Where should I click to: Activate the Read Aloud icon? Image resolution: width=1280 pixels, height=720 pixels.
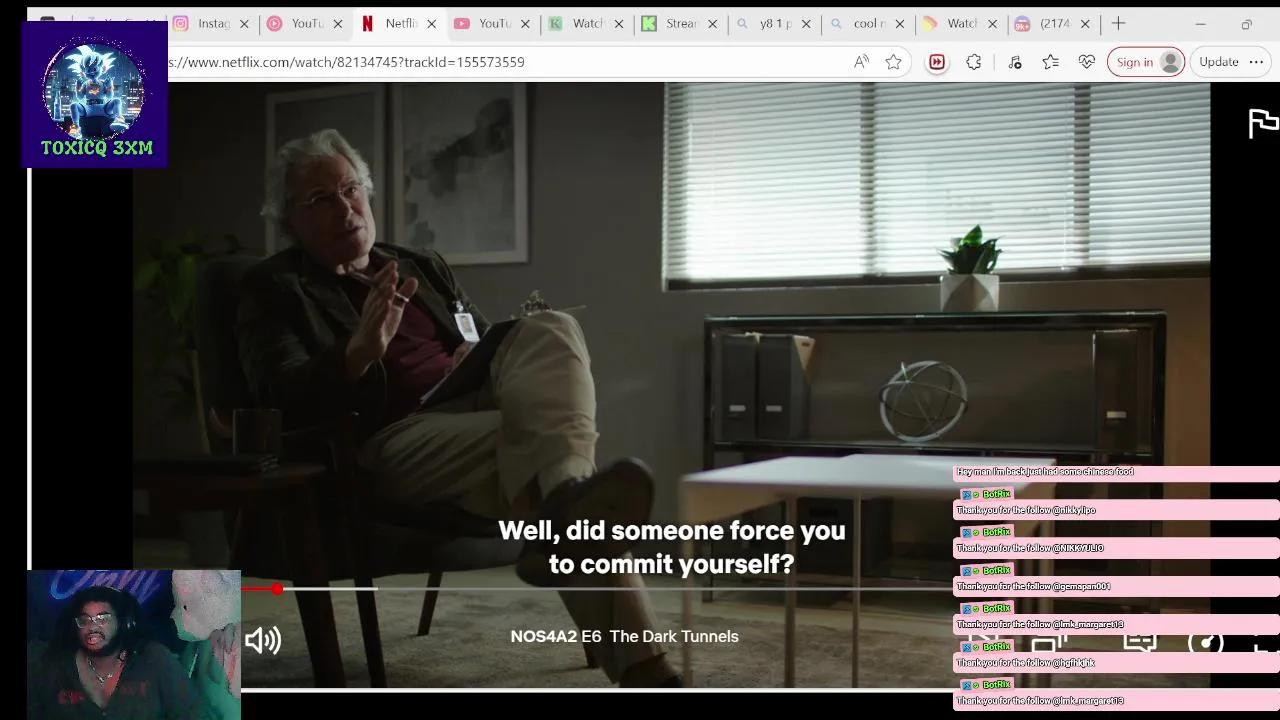pos(861,62)
